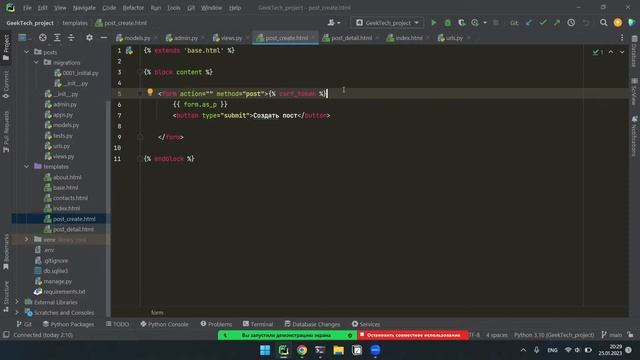
Task: Expand all in project tree
Action: (57, 38)
